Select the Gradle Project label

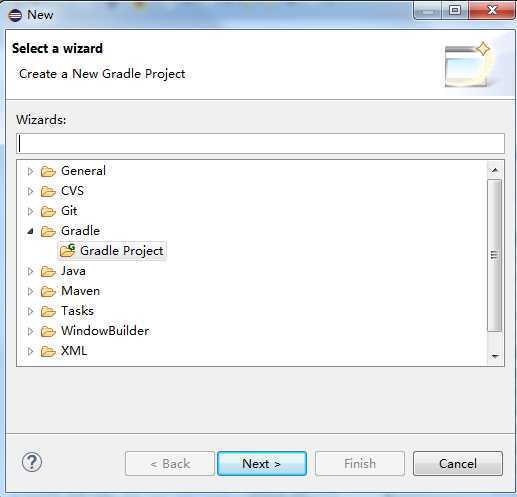click(x=122, y=251)
